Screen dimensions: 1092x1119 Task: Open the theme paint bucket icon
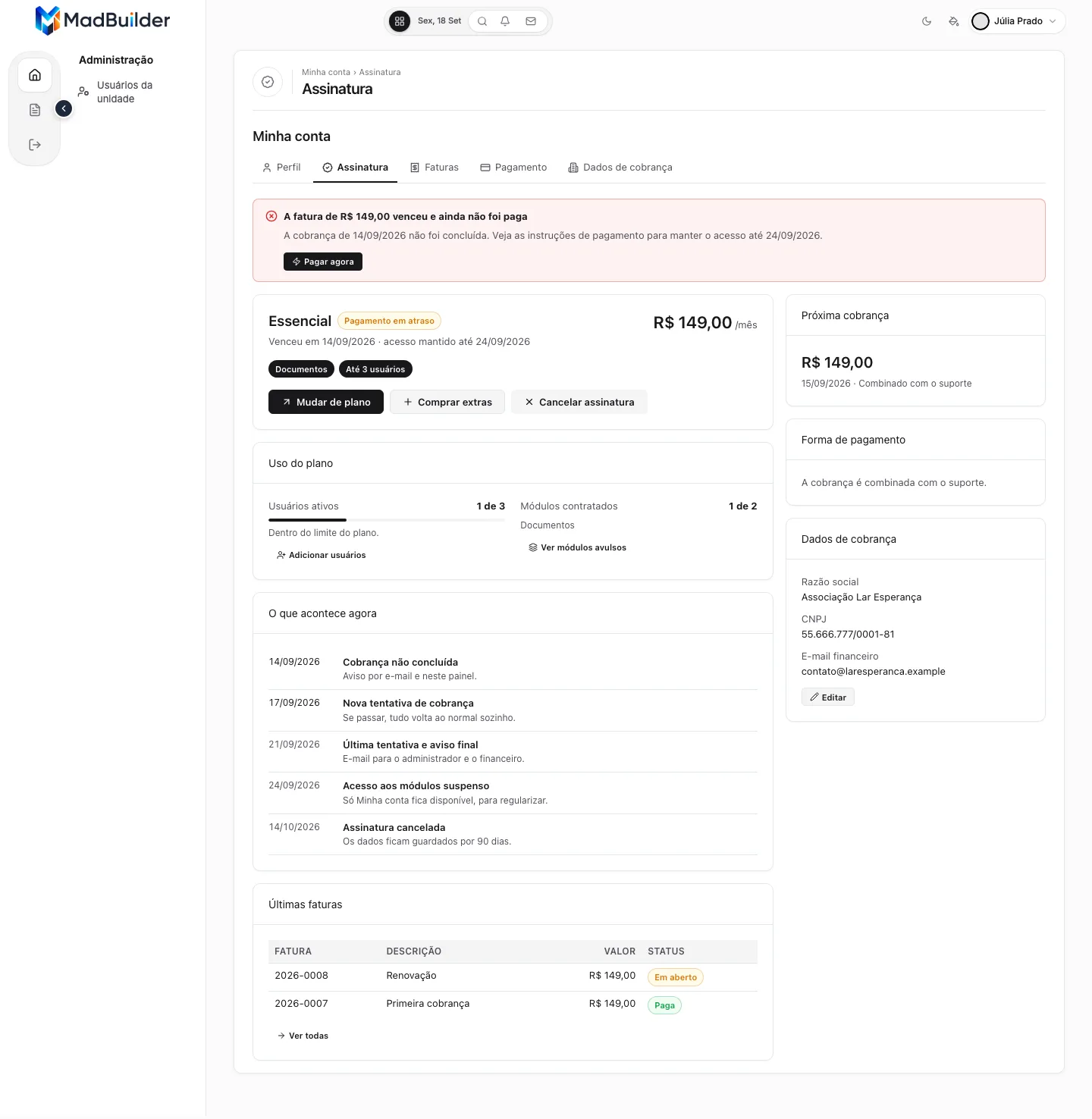point(954,21)
